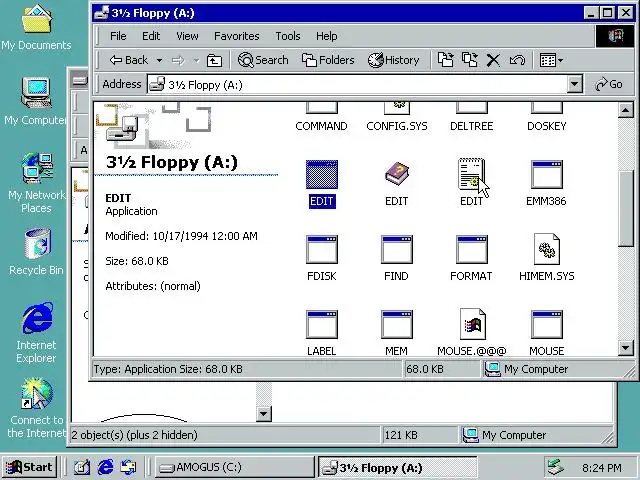Click the Start button

[x=29, y=467]
